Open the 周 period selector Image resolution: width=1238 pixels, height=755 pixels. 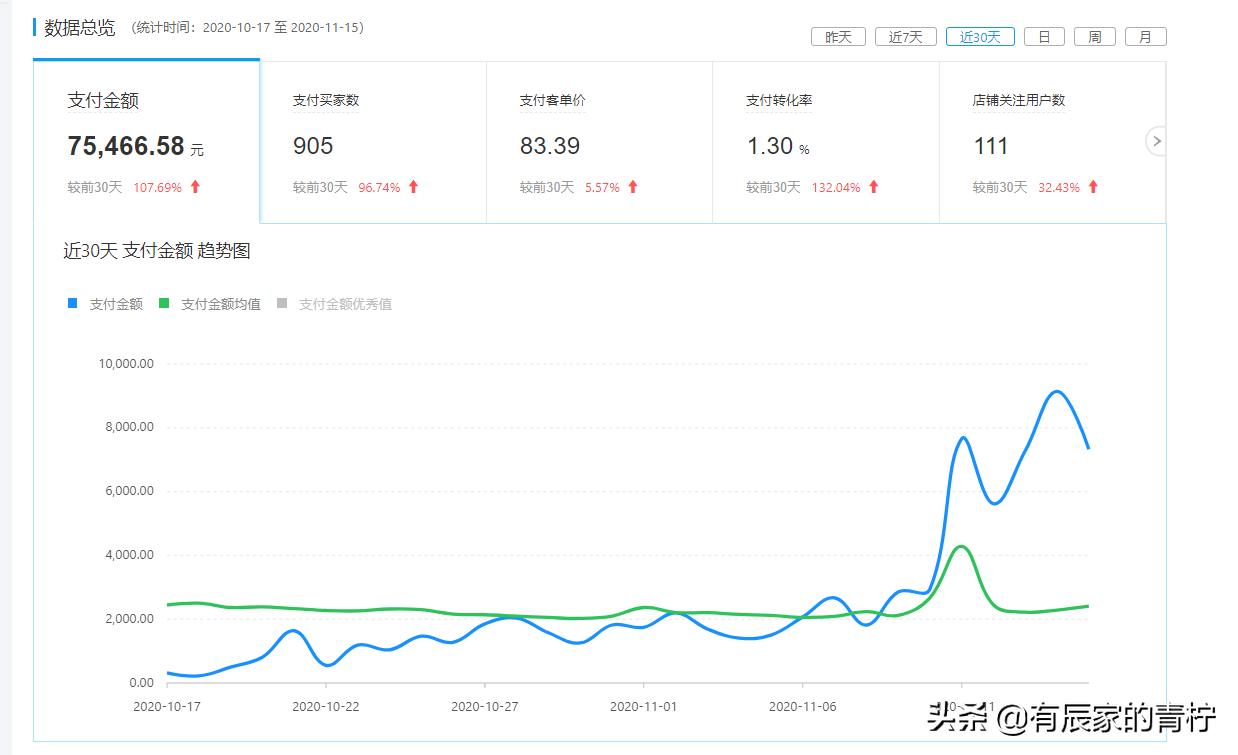click(1095, 36)
